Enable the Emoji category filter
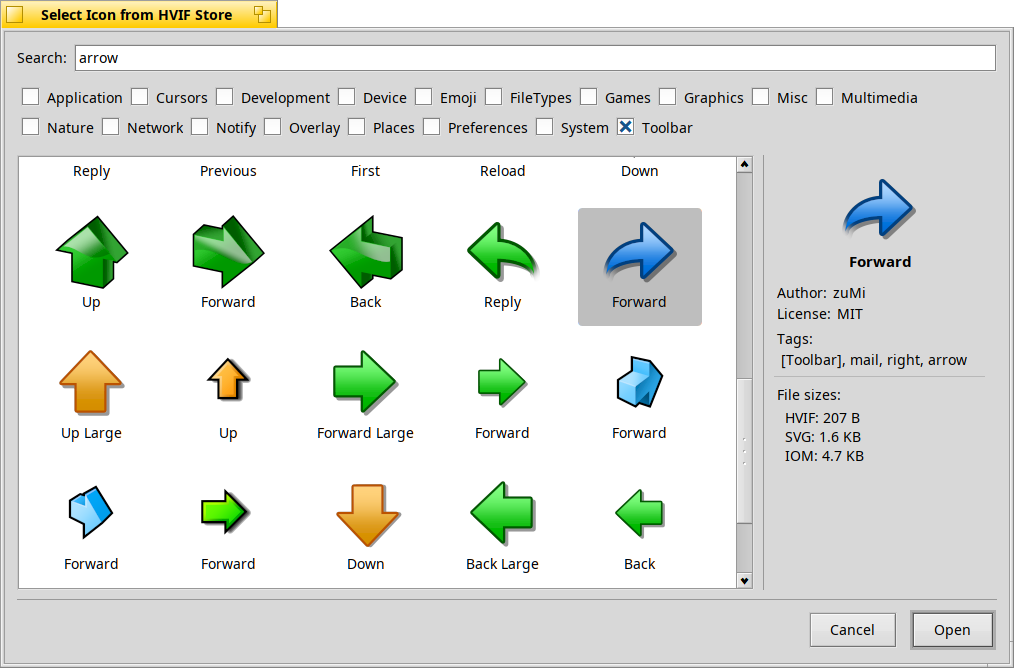The width and height of the screenshot is (1014, 668). click(424, 97)
